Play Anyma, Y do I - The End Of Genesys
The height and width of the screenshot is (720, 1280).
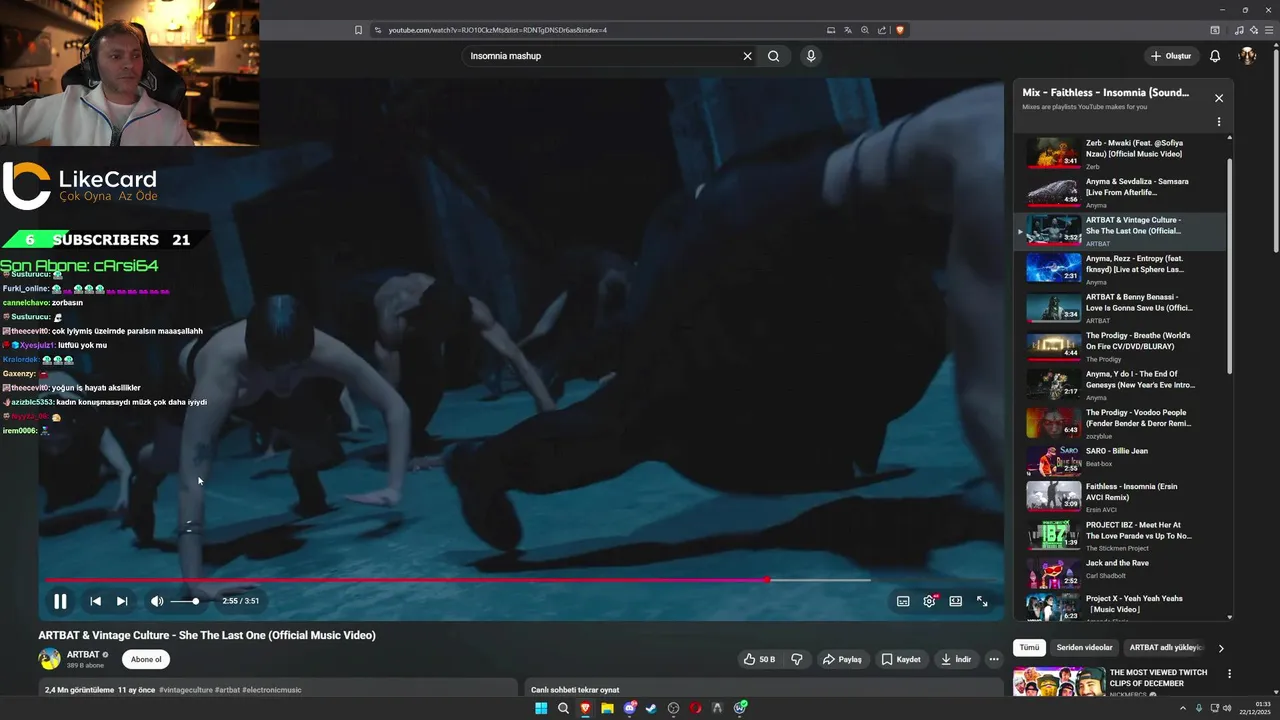pyautogui.click(x=1120, y=385)
